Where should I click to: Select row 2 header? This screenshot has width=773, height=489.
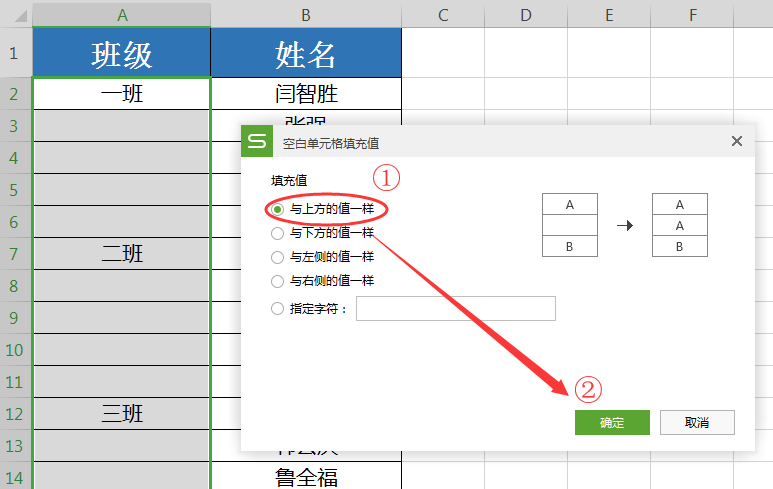click(14, 94)
